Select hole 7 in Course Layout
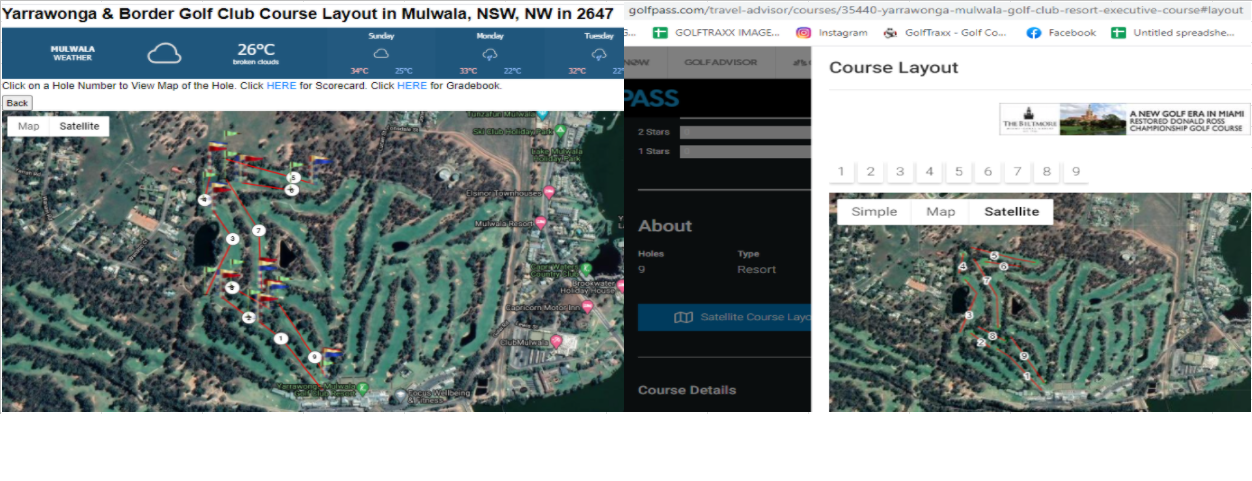This screenshot has height=481, width=1252. pyautogui.click(x=1017, y=171)
